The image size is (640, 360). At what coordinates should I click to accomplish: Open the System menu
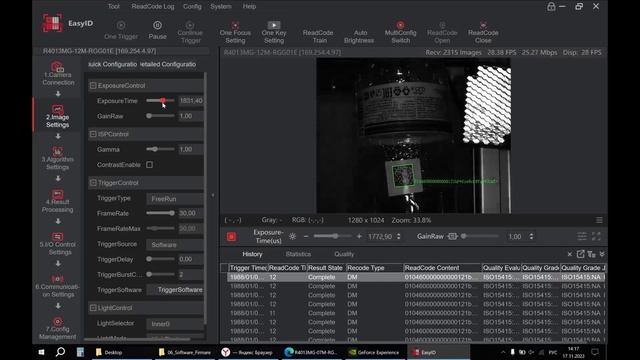click(x=221, y=7)
